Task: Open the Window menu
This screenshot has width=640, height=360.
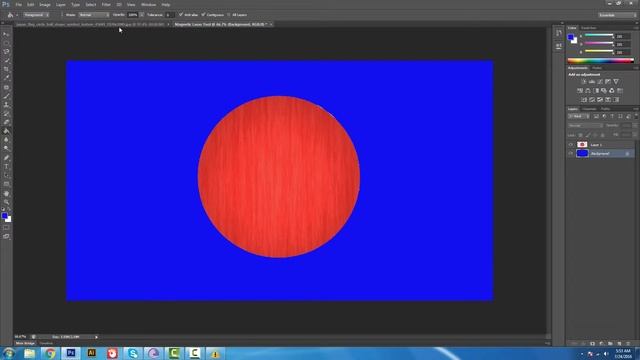Action: coord(149,4)
